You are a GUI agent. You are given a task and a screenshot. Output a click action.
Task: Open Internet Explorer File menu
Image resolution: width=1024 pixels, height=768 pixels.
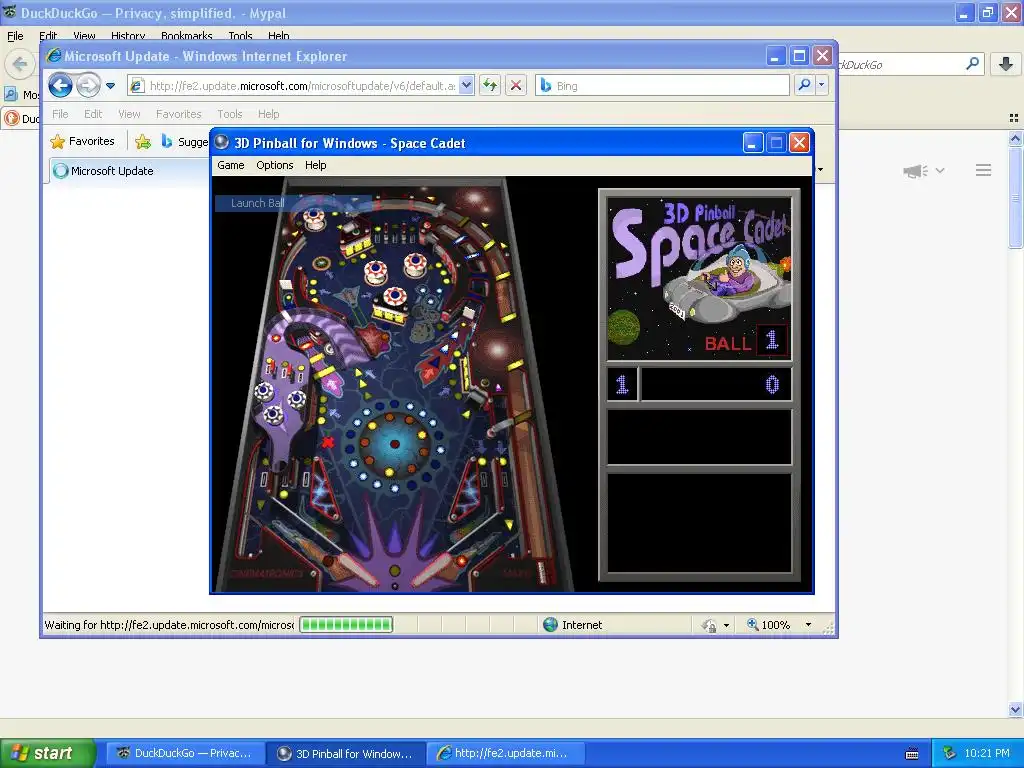[x=60, y=114]
